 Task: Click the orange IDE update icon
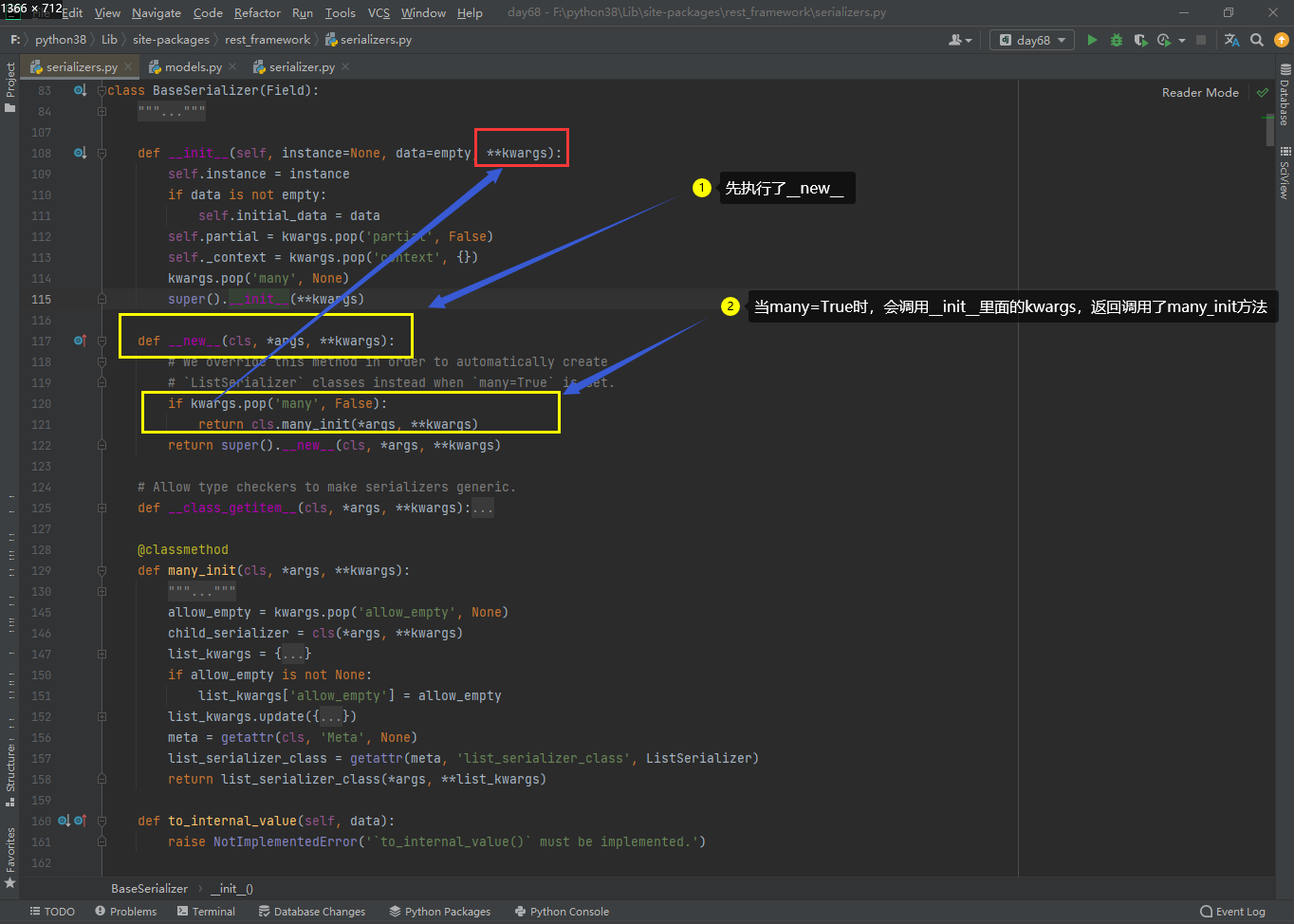click(1282, 40)
